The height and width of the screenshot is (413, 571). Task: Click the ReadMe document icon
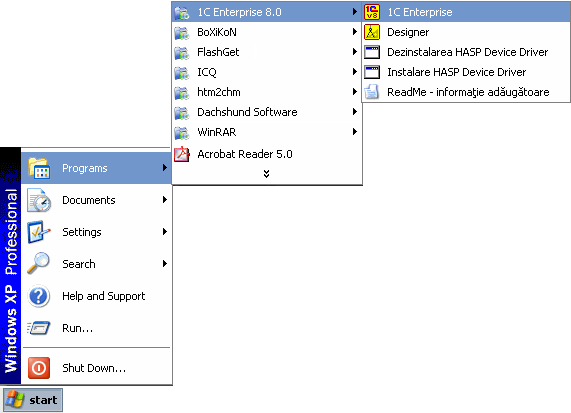[x=372, y=92]
